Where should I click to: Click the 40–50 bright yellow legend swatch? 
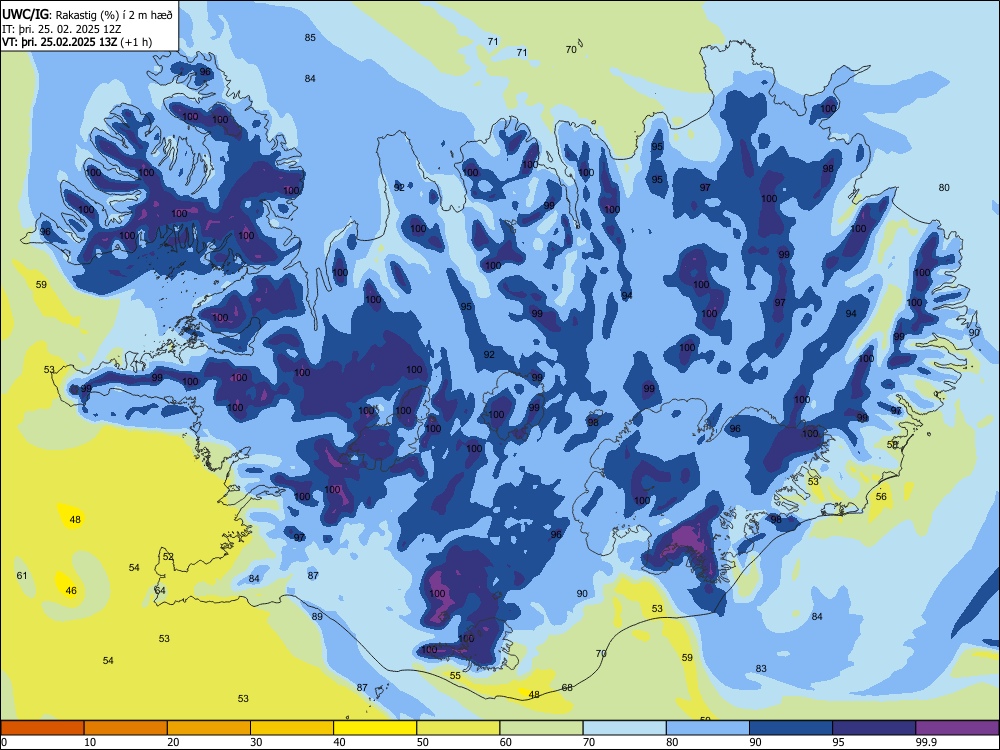coord(375,728)
